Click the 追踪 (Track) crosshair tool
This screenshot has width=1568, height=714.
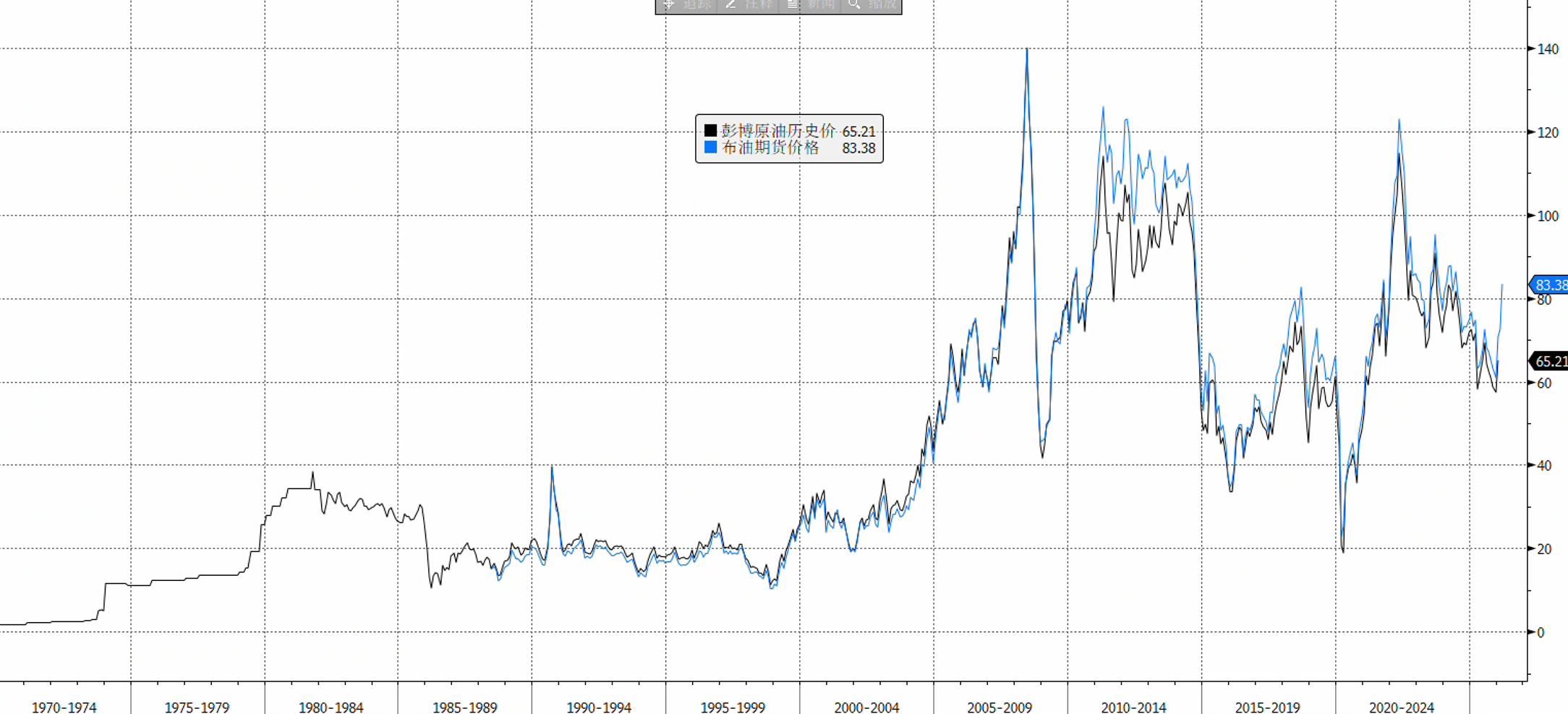(686, 5)
